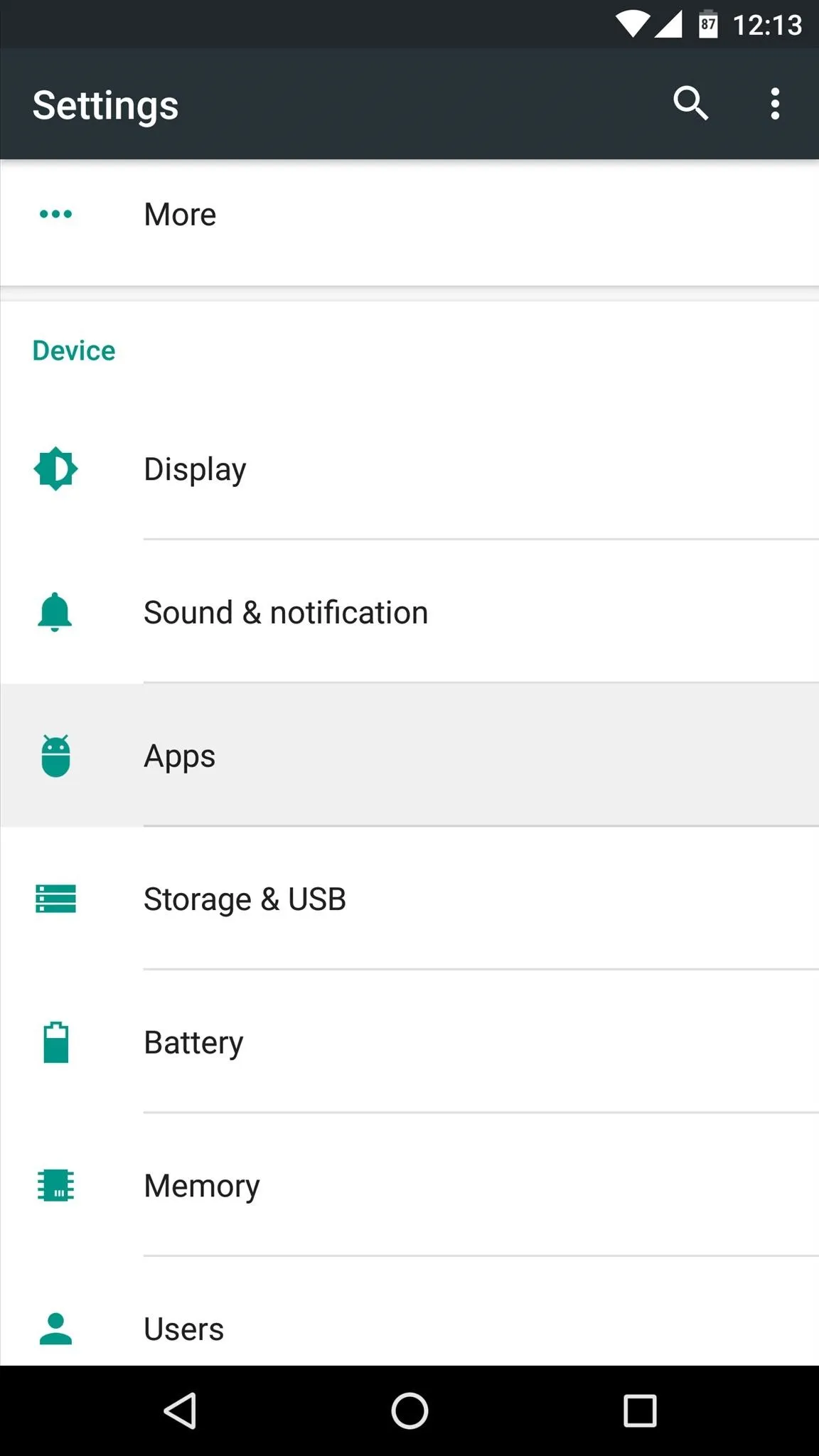Tap the Memory chip icon

[x=55, y=1185]
